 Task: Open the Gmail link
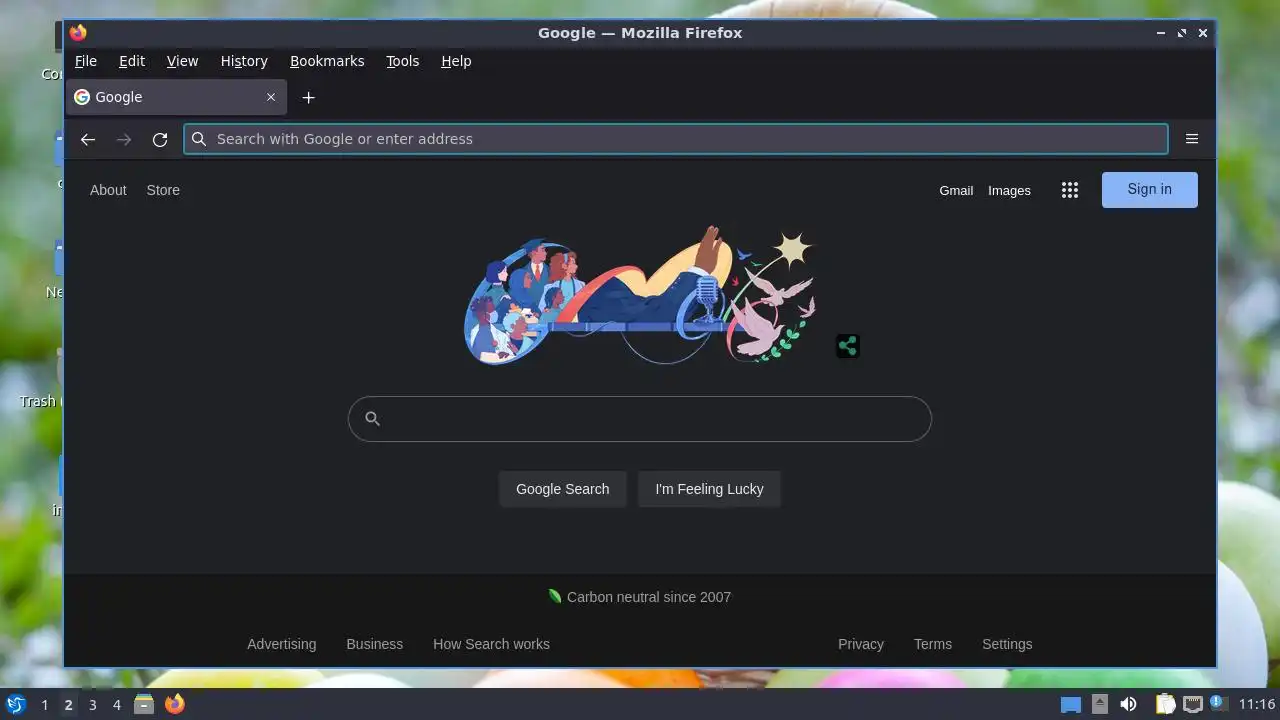pos(956,190)
